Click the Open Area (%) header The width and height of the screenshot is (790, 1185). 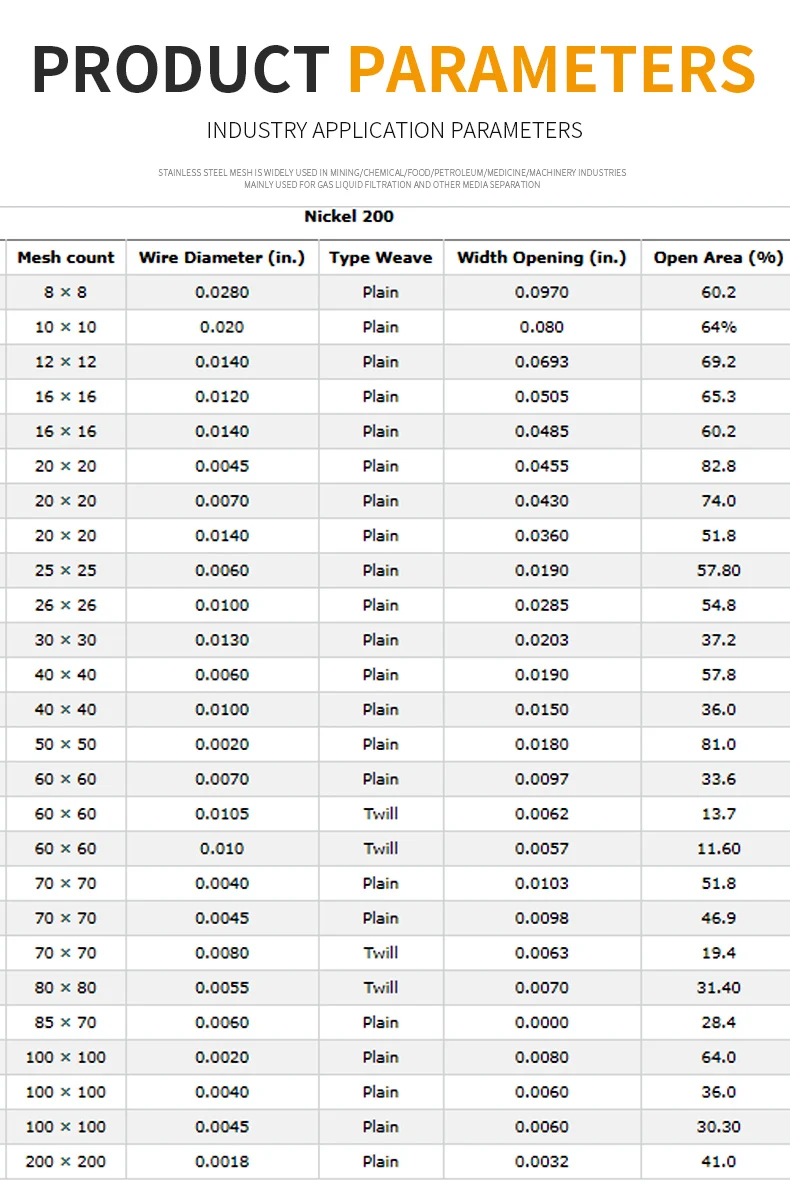click(x=718, y=258)
